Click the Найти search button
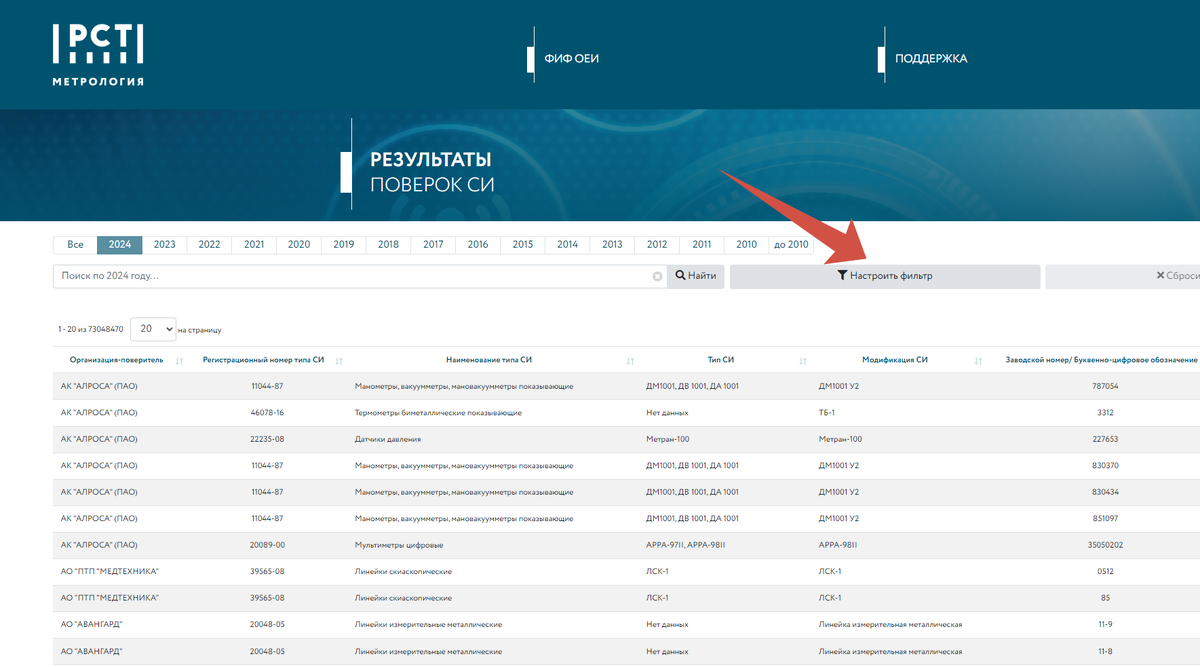 [x=696, y=276]
